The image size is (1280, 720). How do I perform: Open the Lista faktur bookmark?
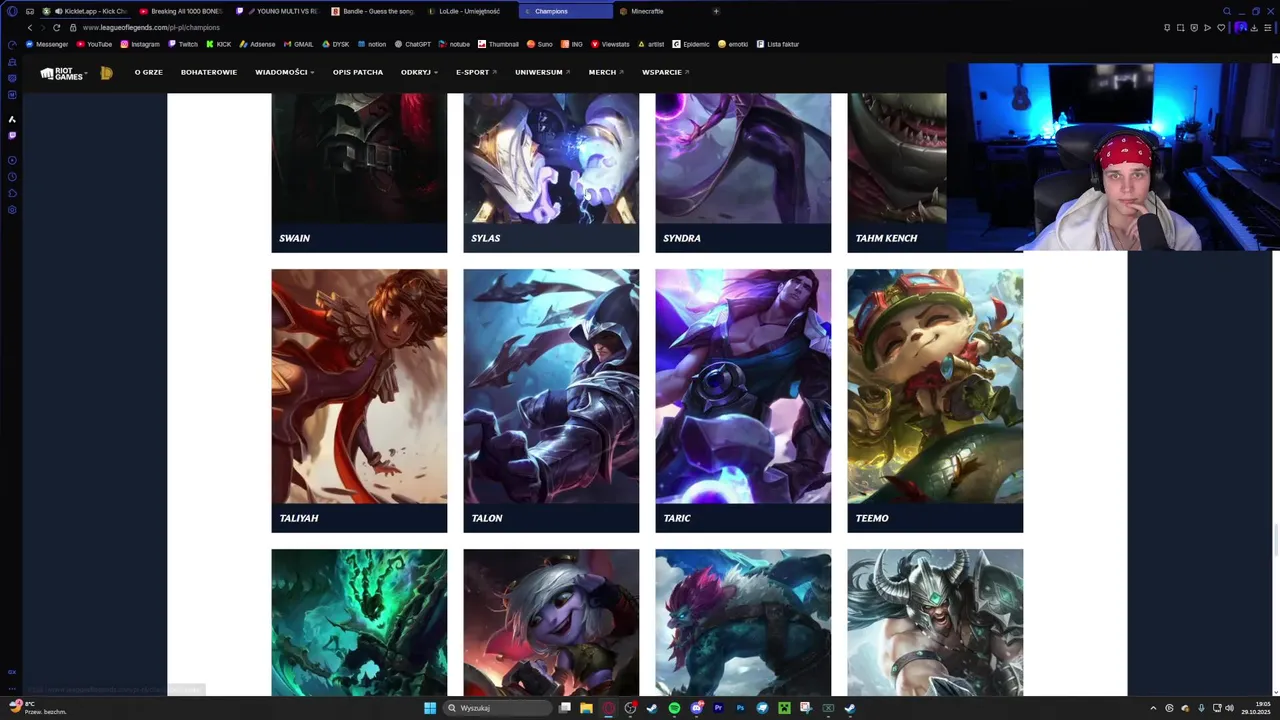point(778,44)
